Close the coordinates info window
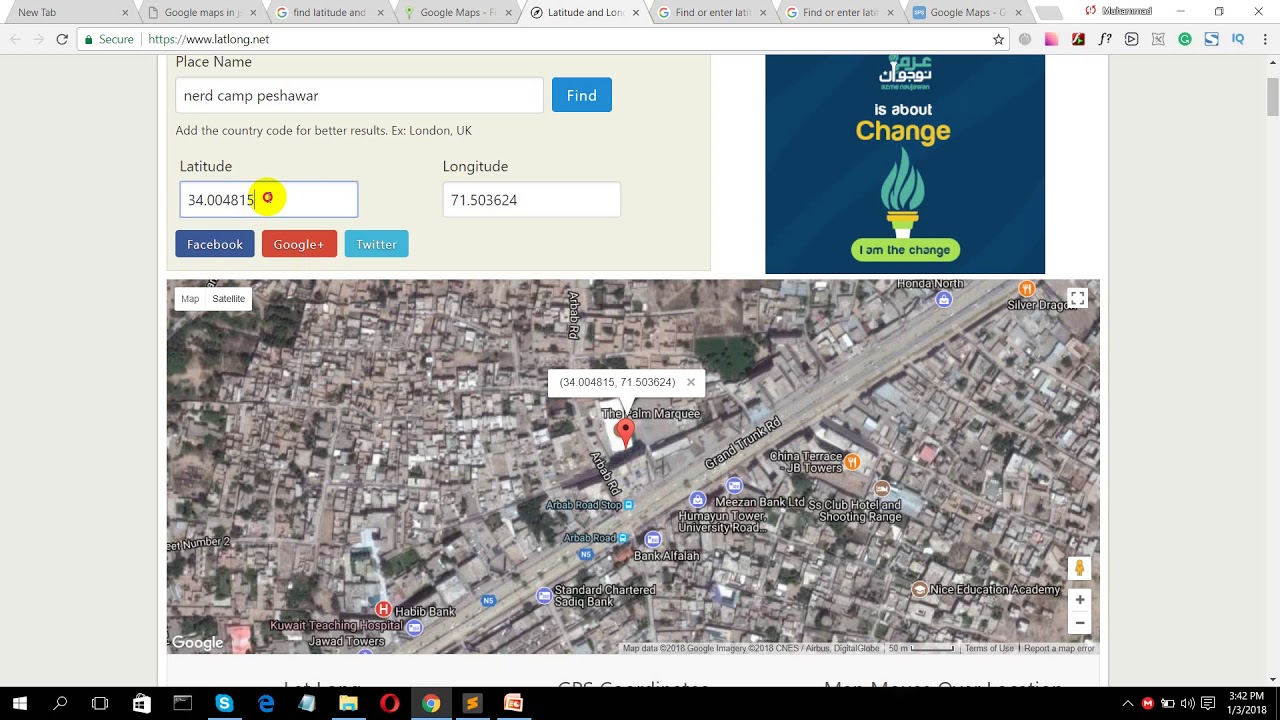The height and width of the screenshot is (720, 1280). pyautogui.click(x=690, y=382)
